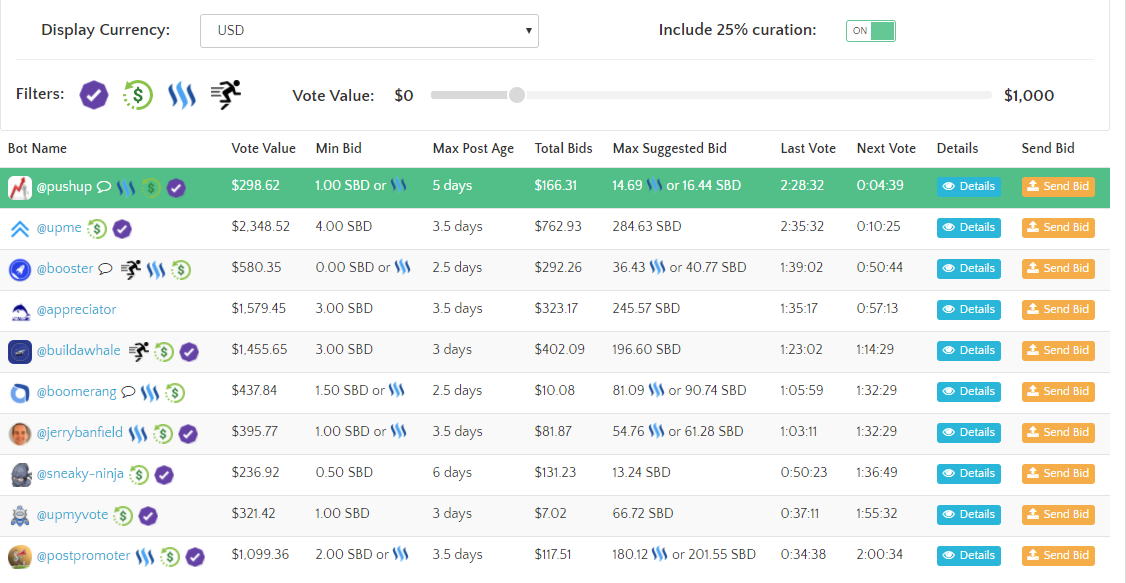
Task: Click the @upmyvote avatar
Action: pyautogui.click(x=20, y=516)
